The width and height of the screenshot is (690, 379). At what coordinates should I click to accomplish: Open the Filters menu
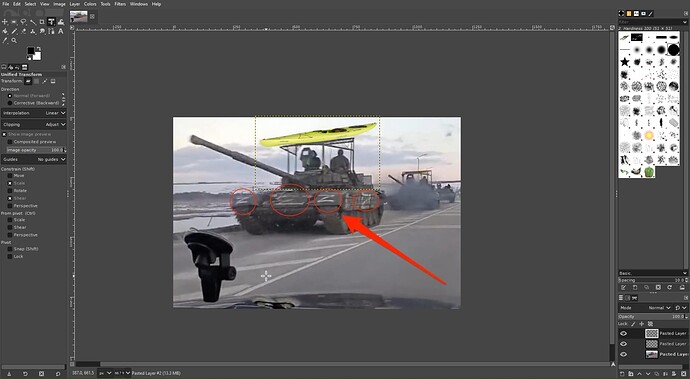(120, 4)
